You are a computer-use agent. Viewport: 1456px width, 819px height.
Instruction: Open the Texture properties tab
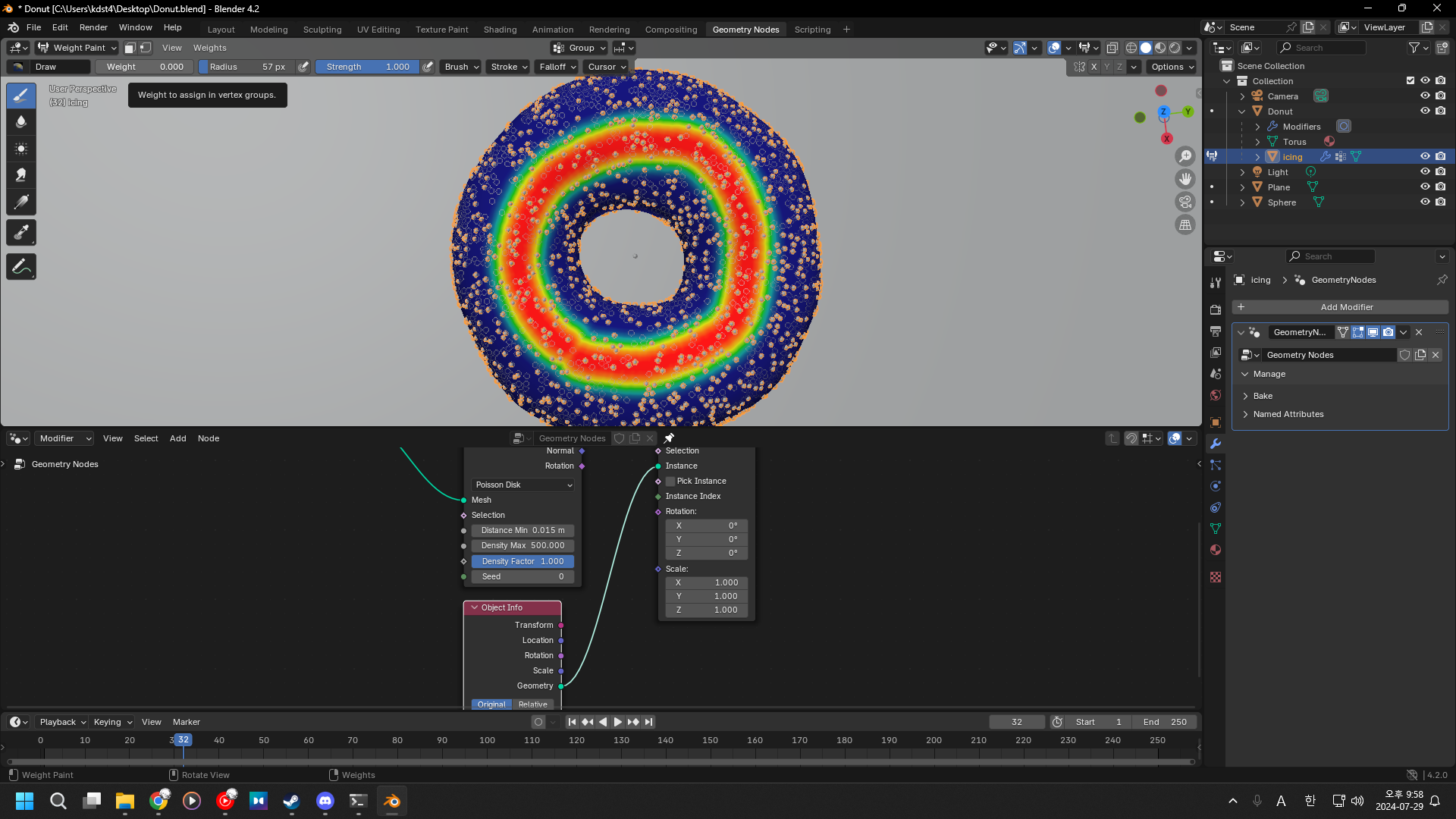1216,577
